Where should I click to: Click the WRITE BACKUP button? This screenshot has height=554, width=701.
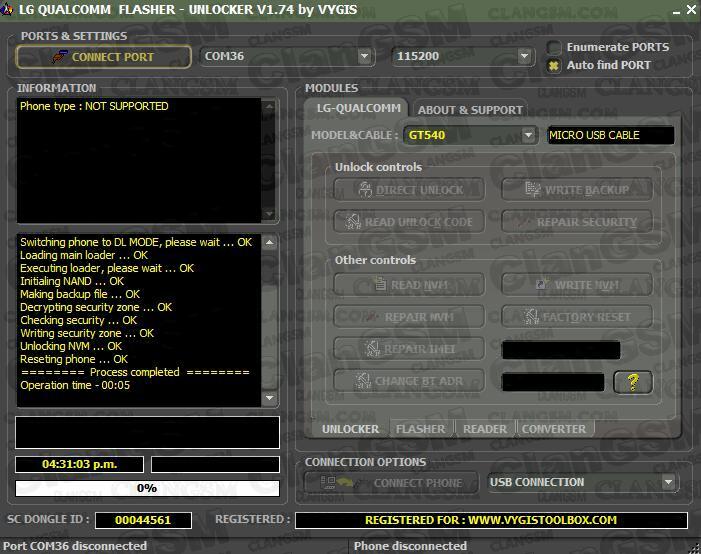(x=577, y=190)
